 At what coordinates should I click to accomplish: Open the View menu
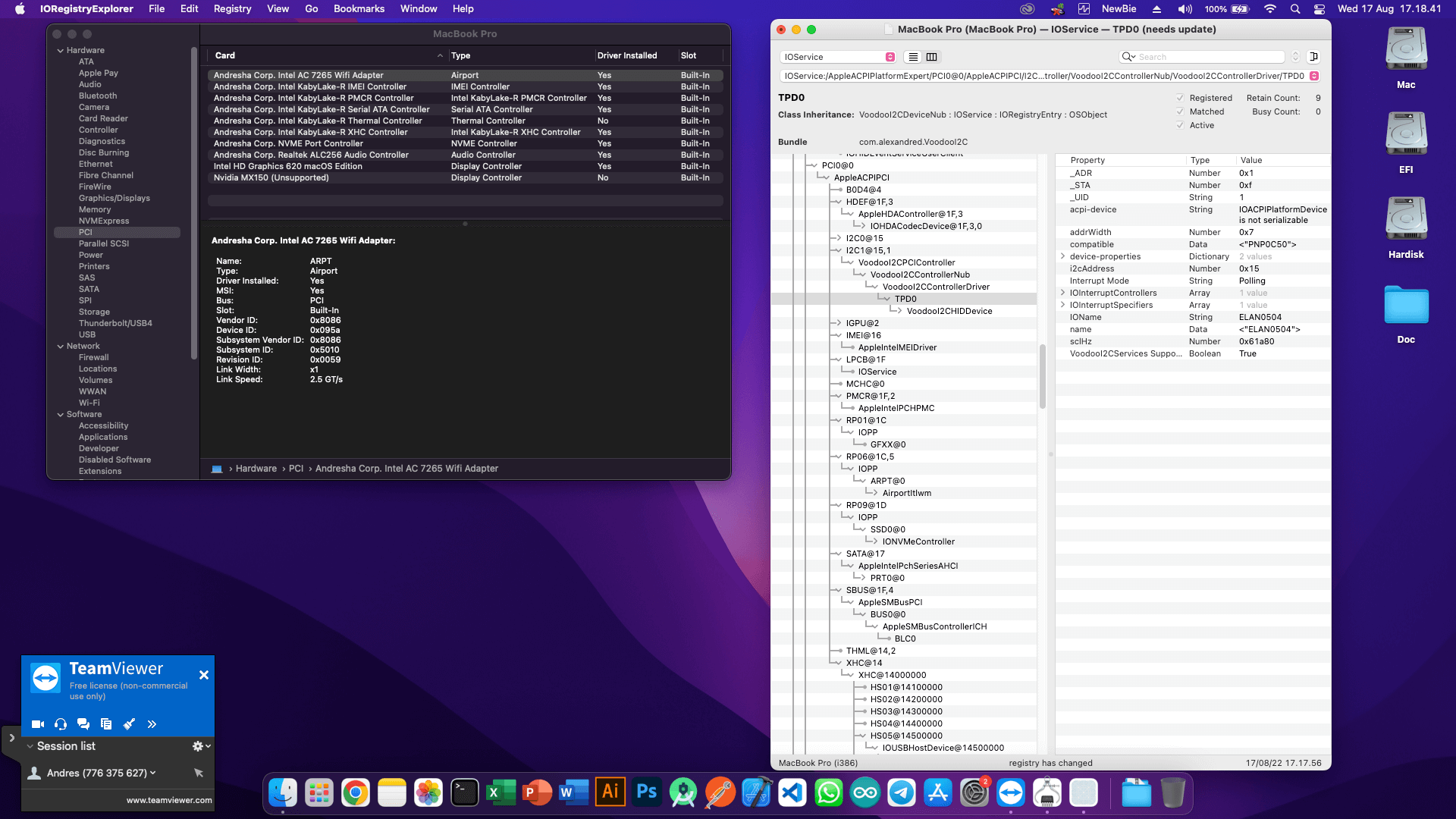click(x=278, y=9)
